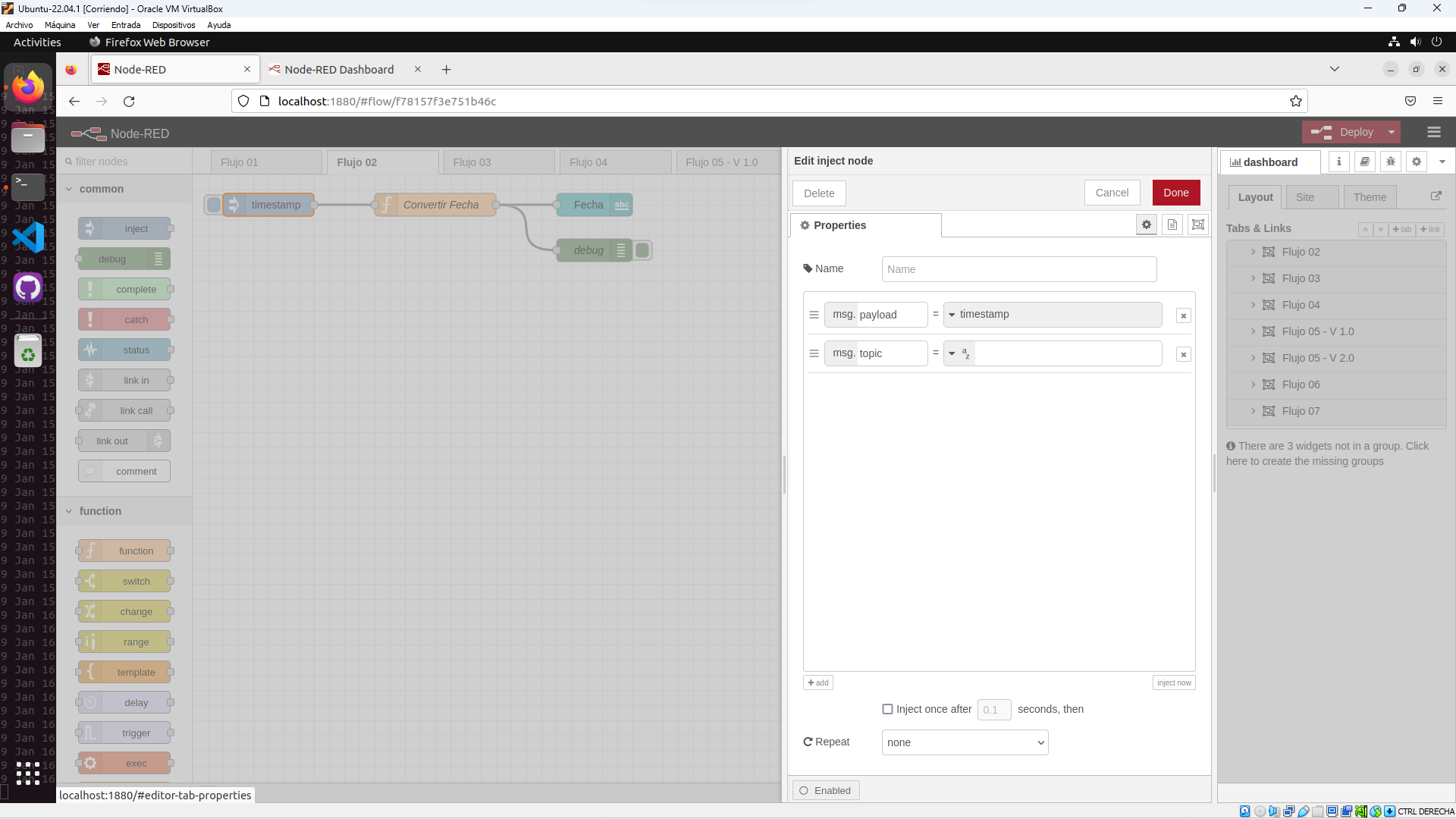The height and width of the screenshot is (819, 1456).
Task: Click the inject now button
Action: click(1173, 682)
